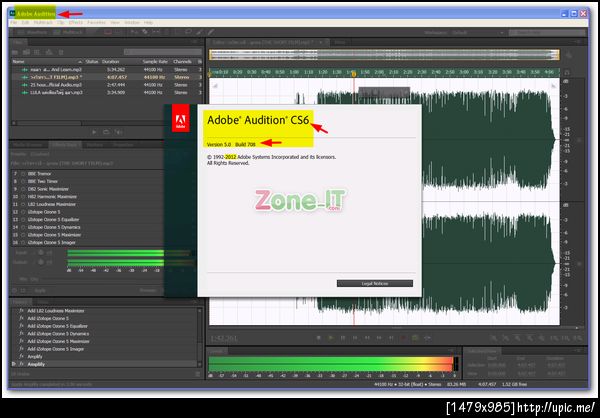The image size is (600, 418).
Task: Toggle power for iZotope Ozone 5 Equalizer
Action: coord(23,220)
